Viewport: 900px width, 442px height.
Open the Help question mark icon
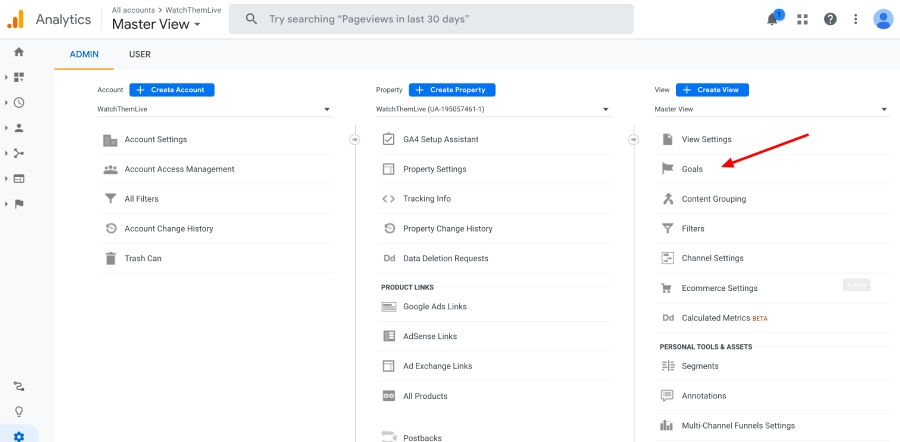830,20
